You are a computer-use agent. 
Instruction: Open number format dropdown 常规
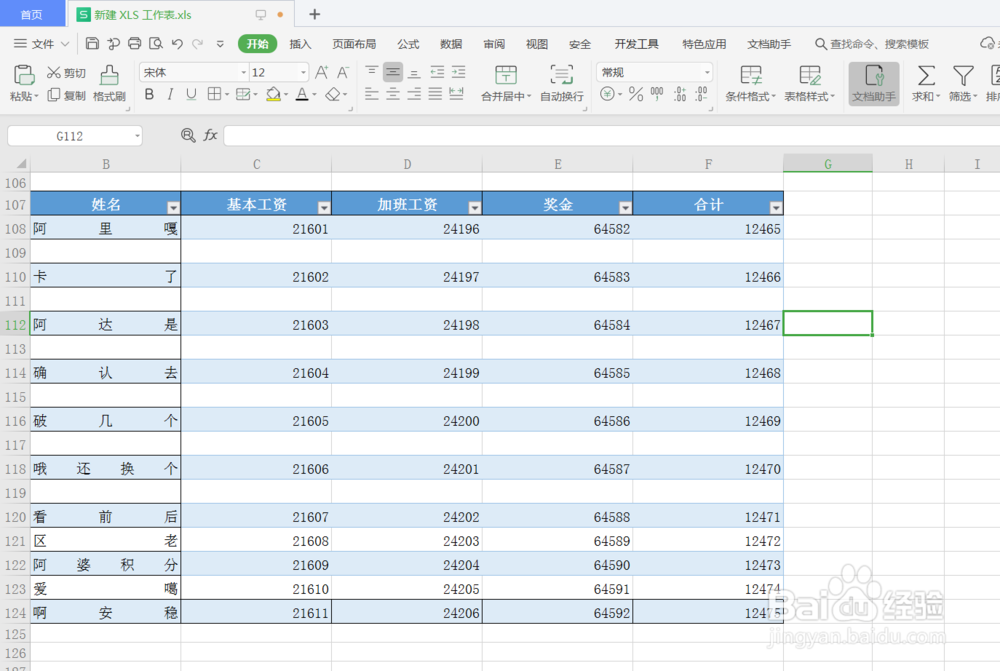[x=707, y=72]
